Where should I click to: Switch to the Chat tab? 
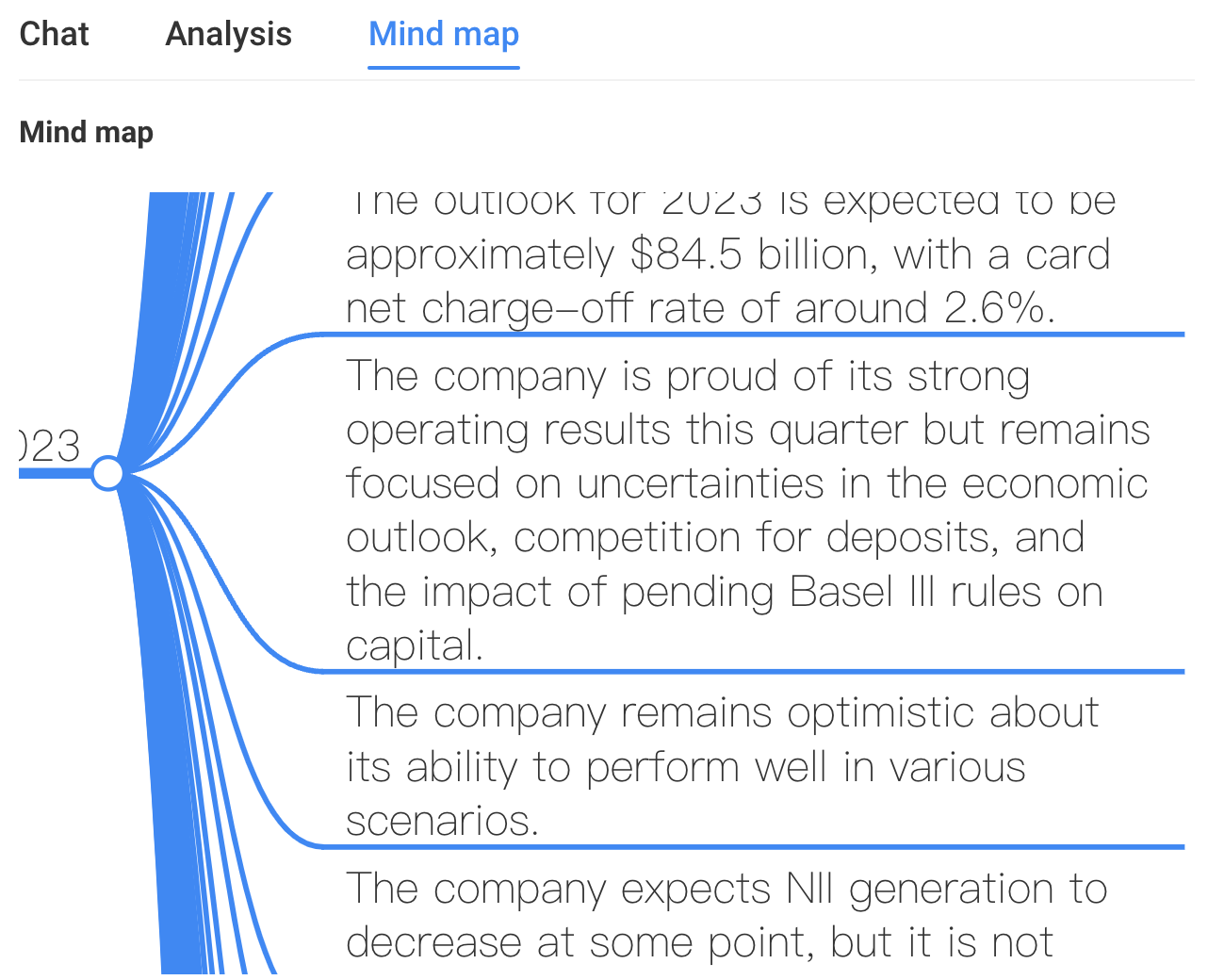(54, 34)
